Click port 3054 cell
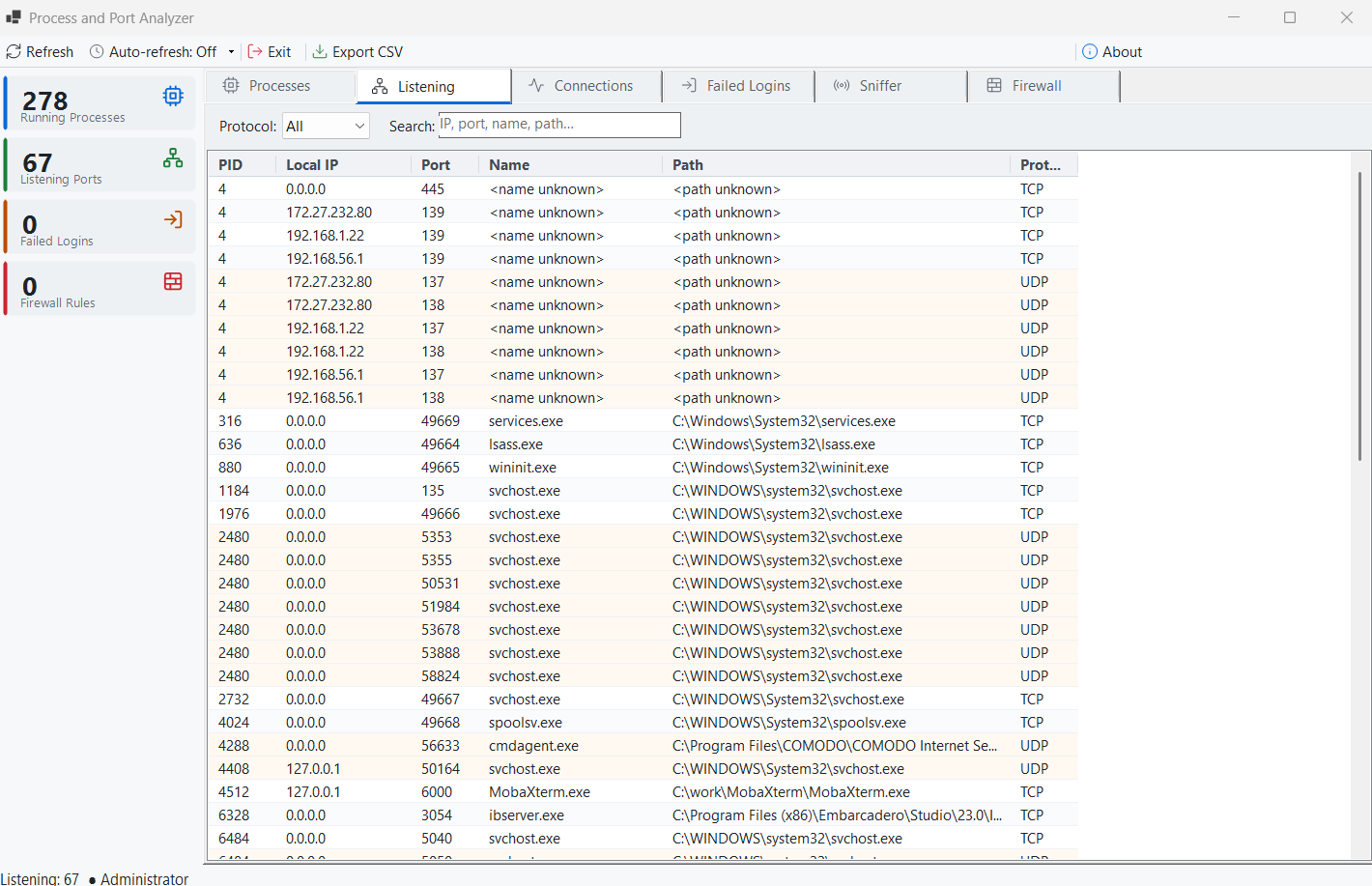Image resolution: width=1372 pixels, height=886 pixels. click(437, 815)
